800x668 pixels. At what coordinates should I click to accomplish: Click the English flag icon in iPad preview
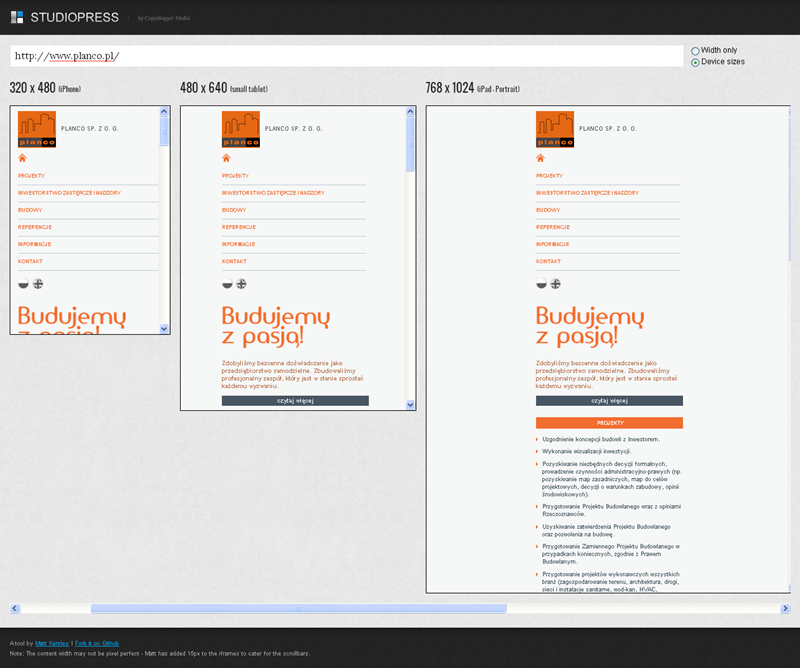(x=556, y=284)
